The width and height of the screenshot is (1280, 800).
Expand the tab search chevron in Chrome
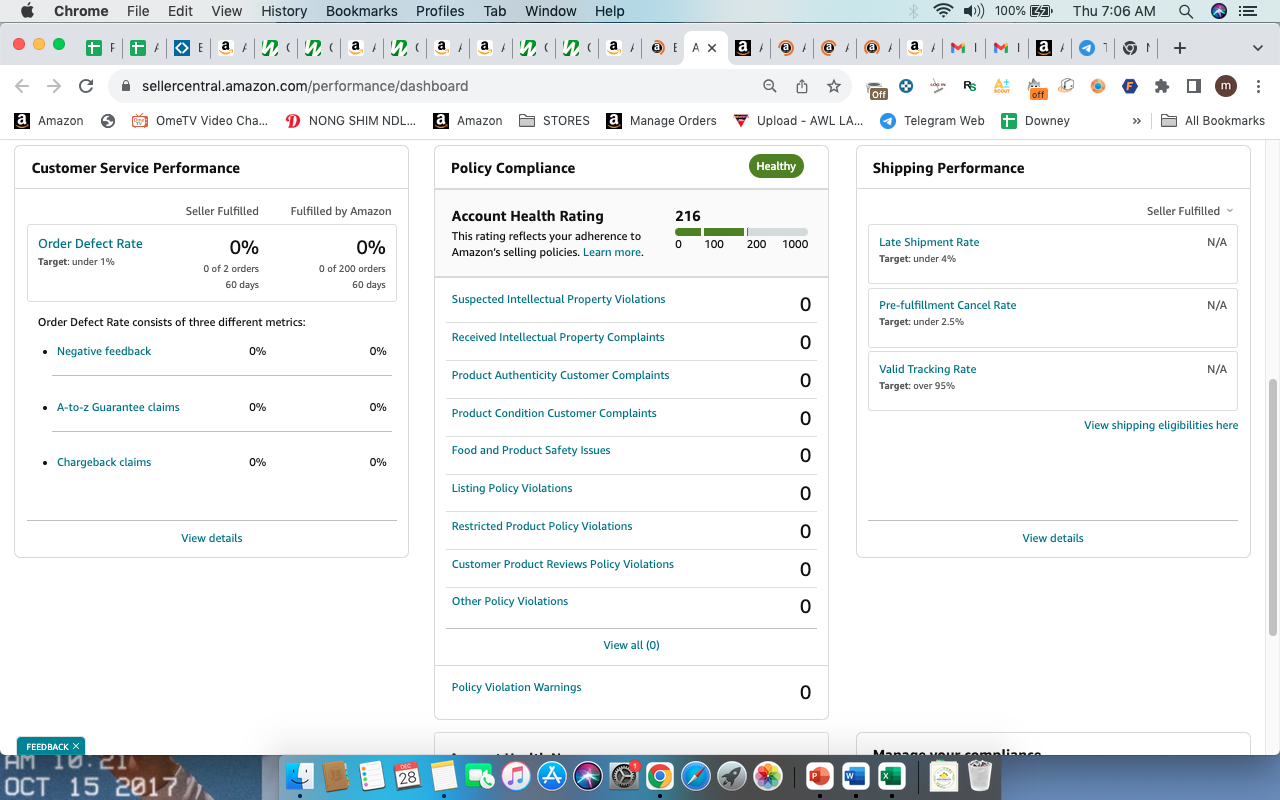pyautogui.click(x=1258, y=48)
